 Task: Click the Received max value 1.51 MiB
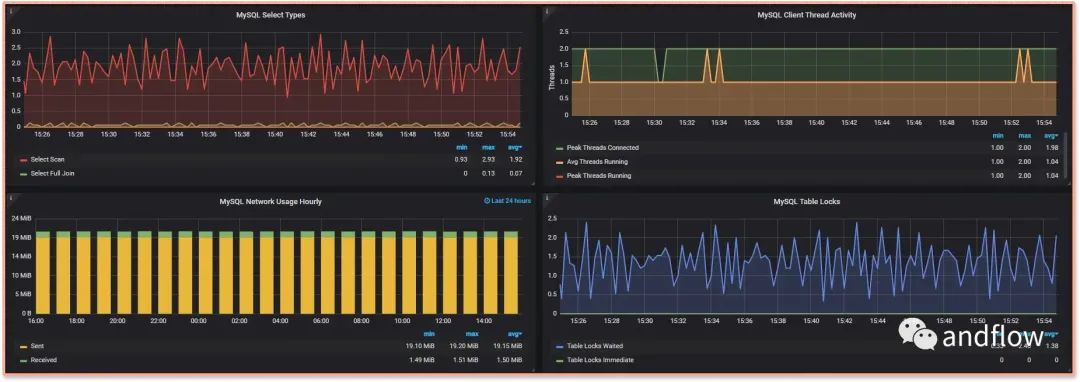coord(466,360)
